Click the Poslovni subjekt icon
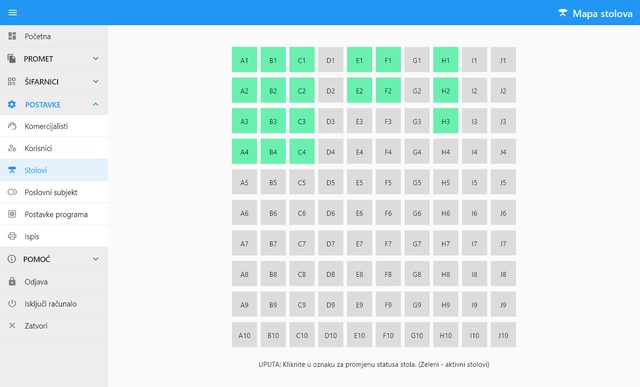The width and height of the screenshot is (640, 387). click(12, 192)
